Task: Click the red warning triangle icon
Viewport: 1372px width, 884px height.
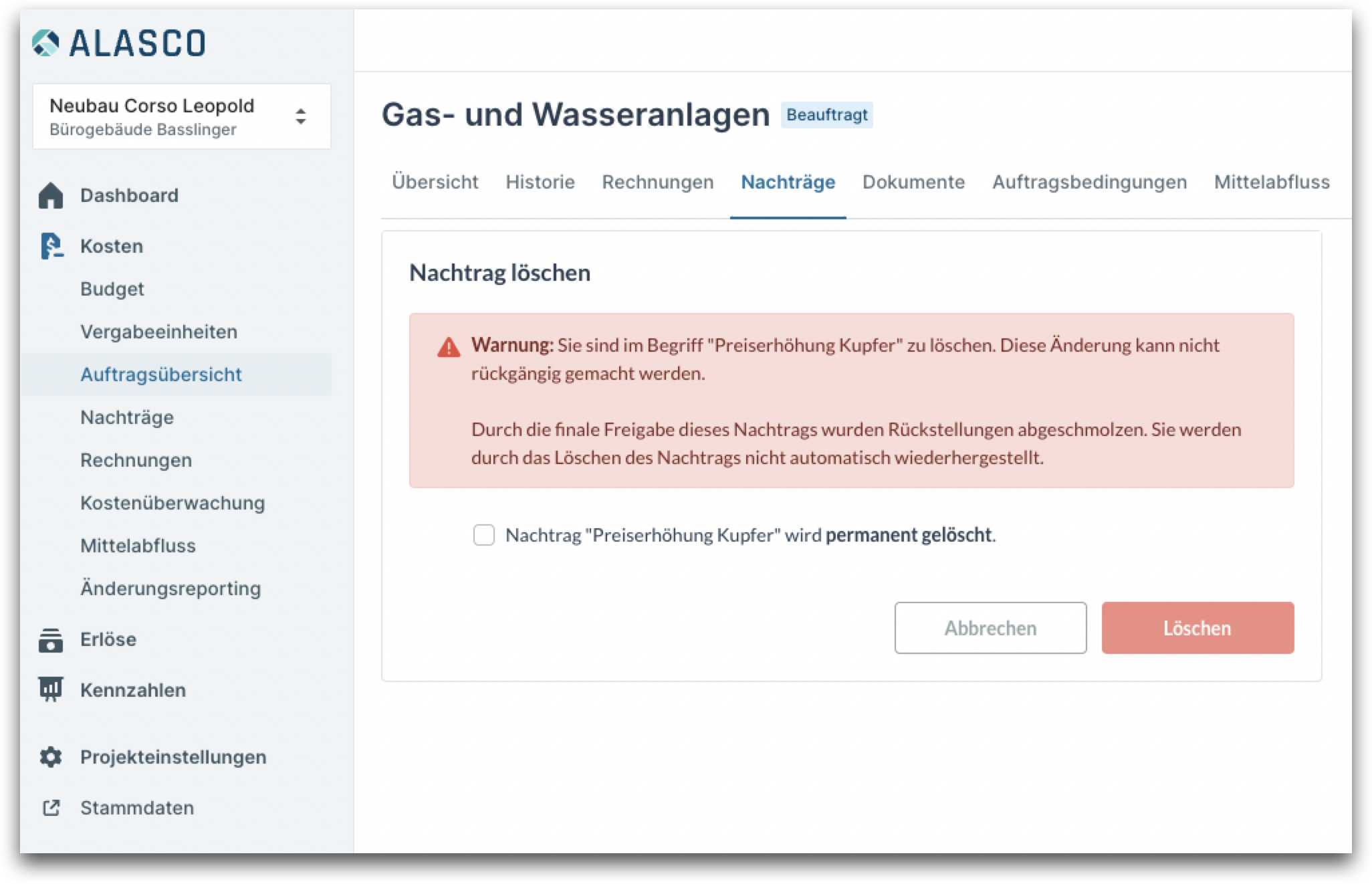Action: click(449, 347)
